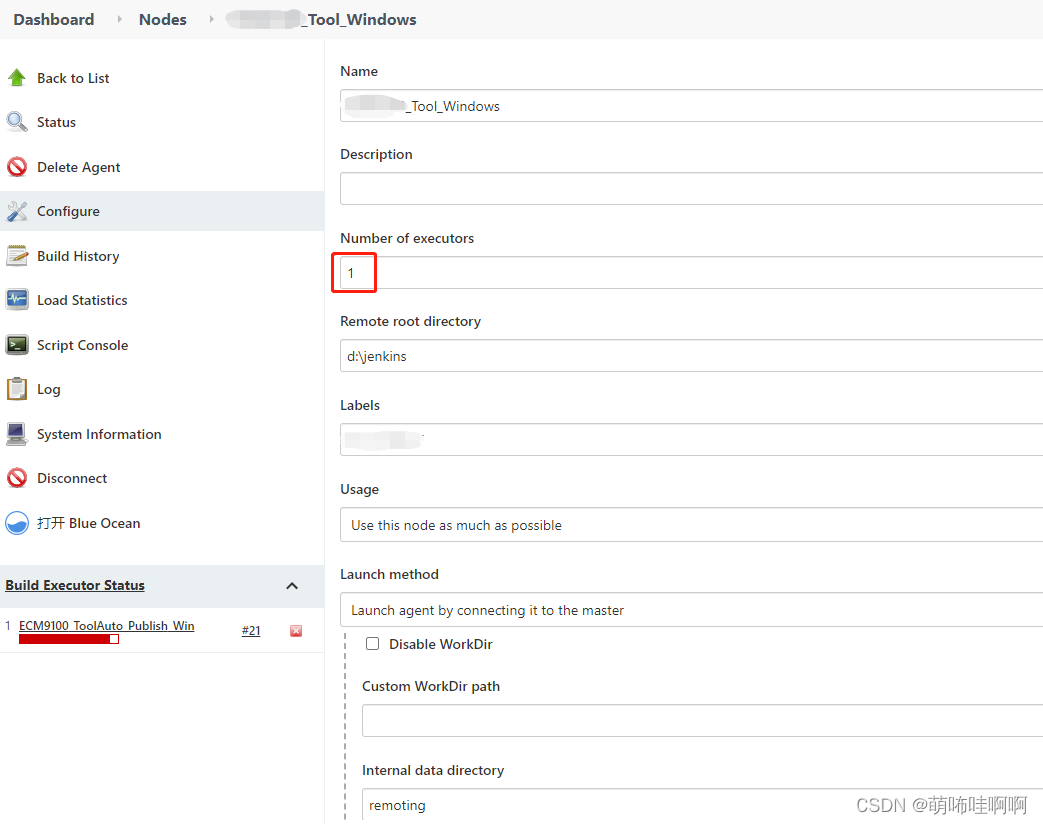Open build #21 link
Image resolution: width=1043 pixels, height=824 pixels.
[251, 630]
